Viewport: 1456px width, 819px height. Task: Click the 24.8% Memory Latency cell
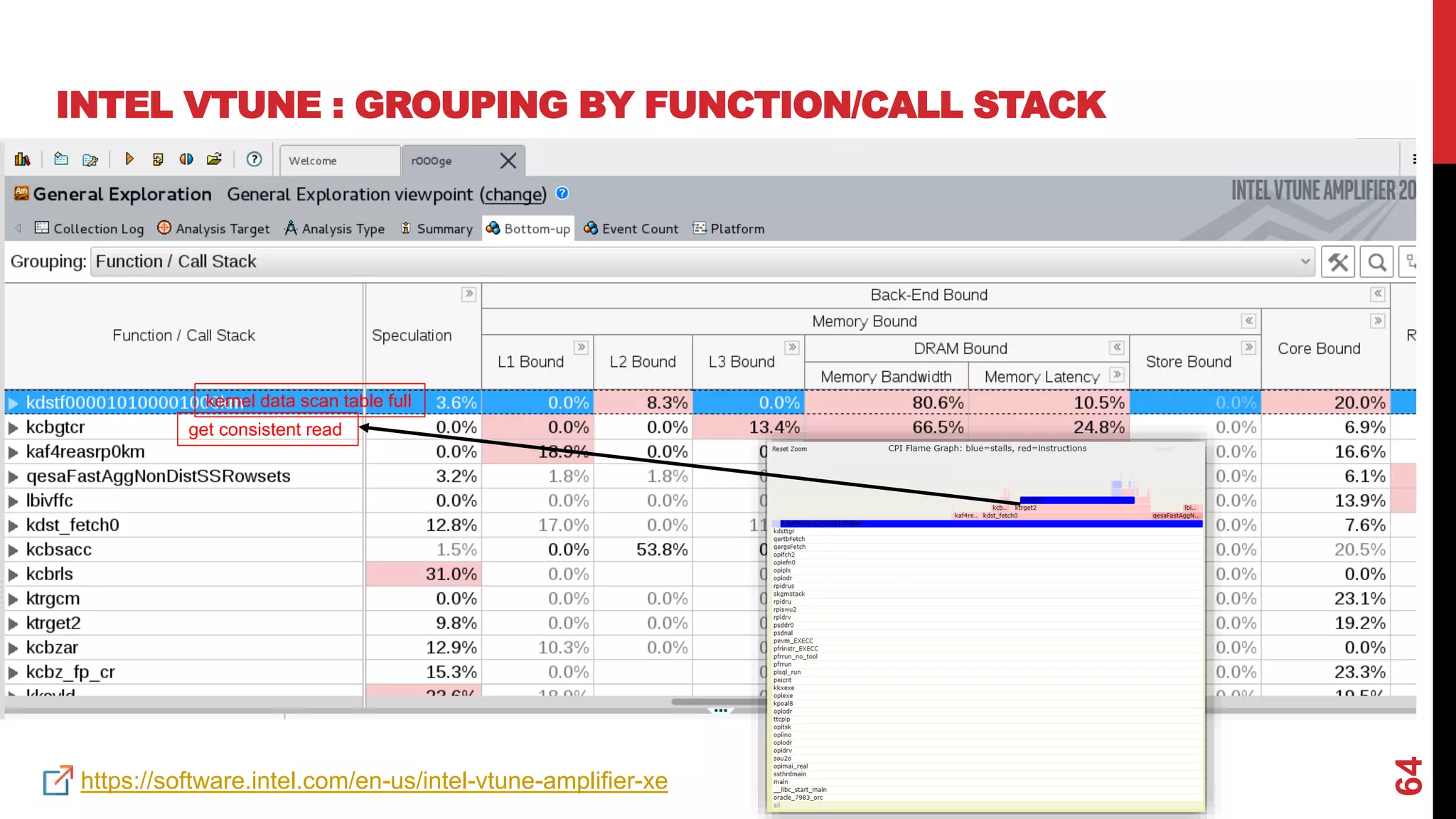click(1049, 427)
